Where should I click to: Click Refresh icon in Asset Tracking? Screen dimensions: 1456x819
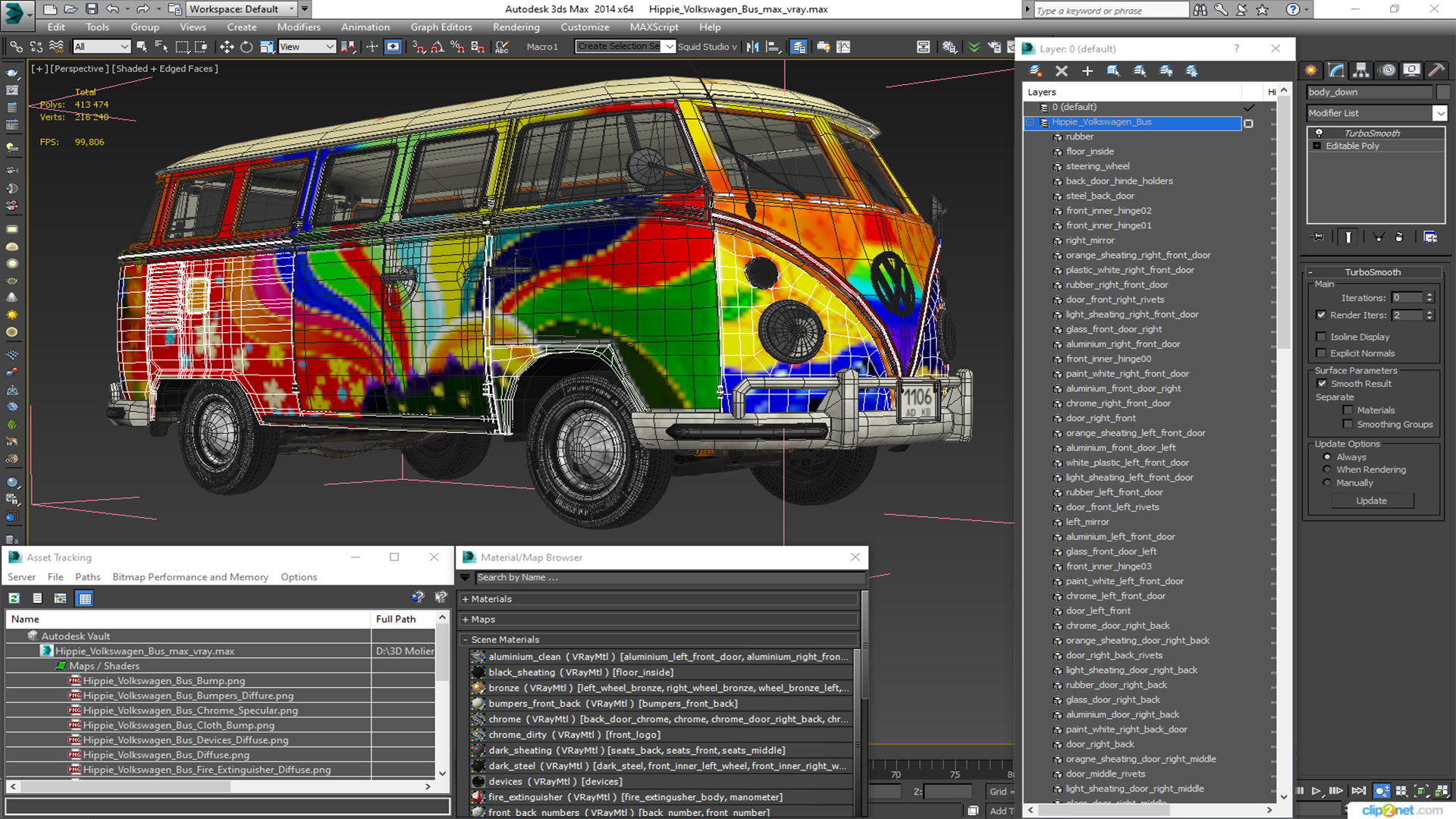[14, 598]
